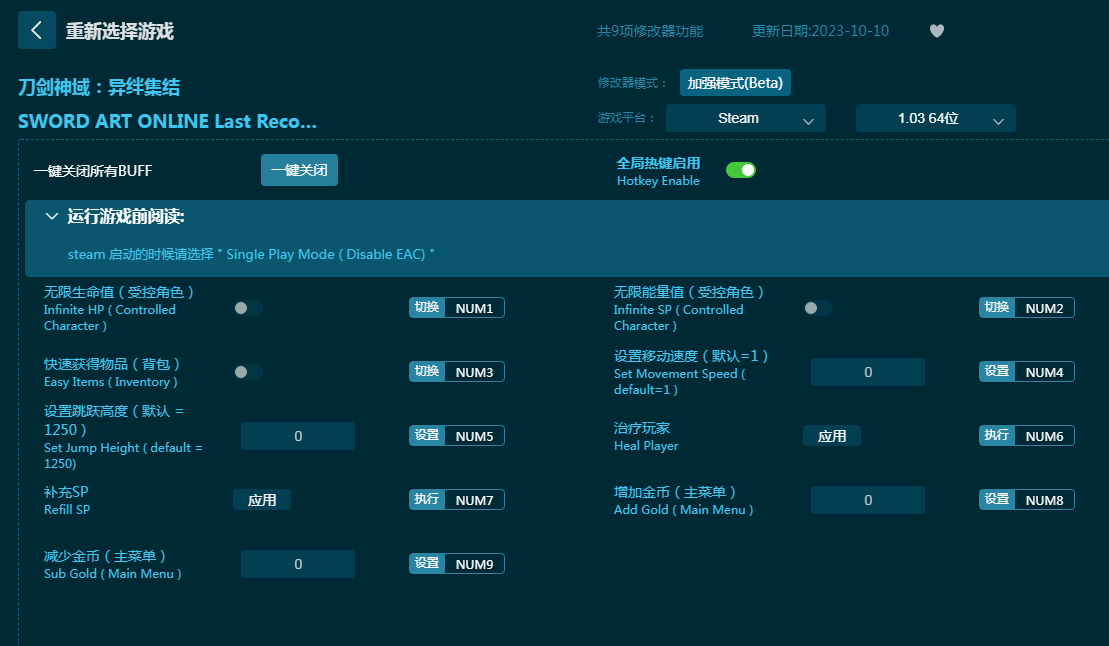Click the NUM6 执行 hotkey button

(x=1026, y=436)
